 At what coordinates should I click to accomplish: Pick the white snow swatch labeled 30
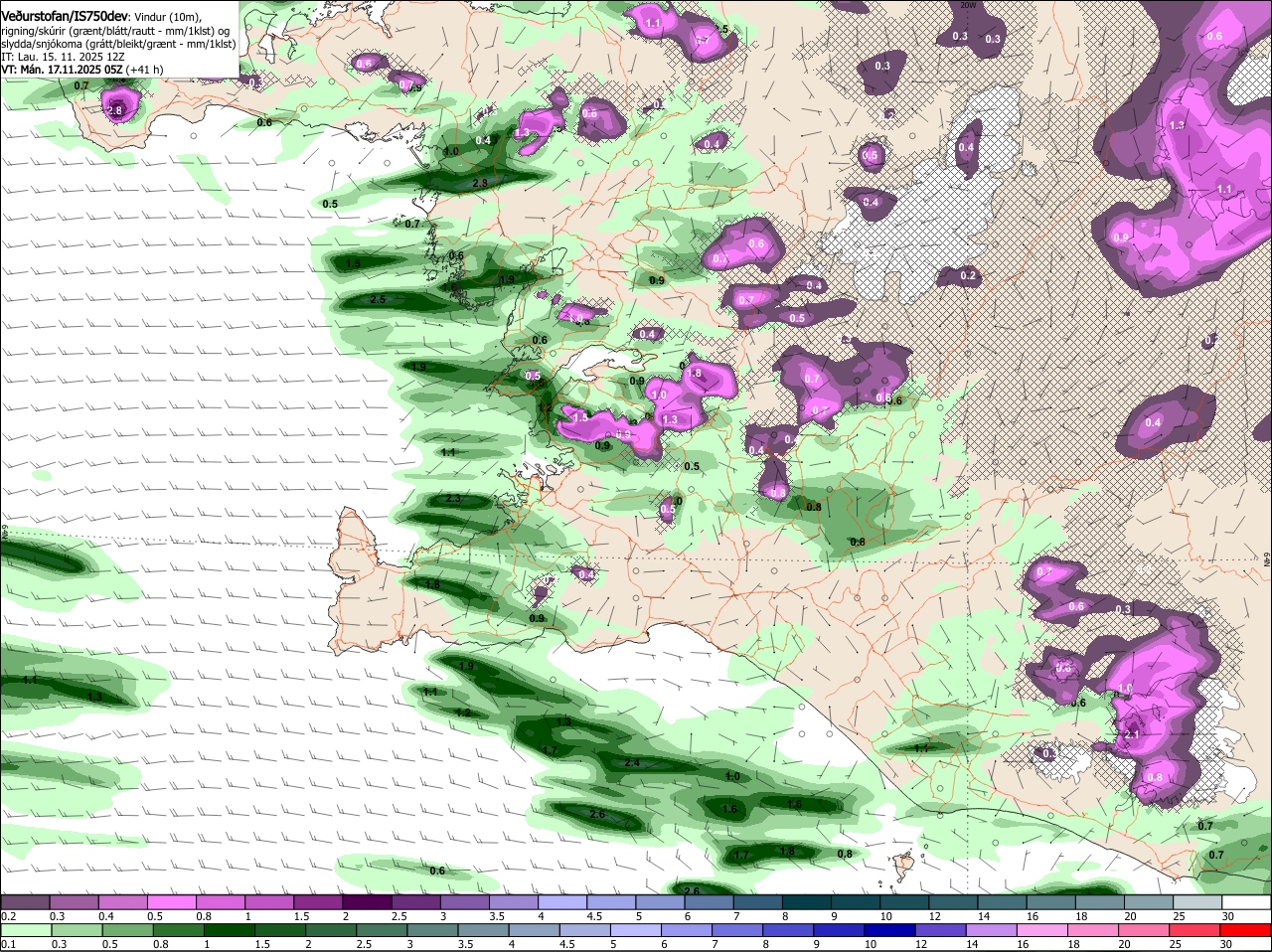[x=1247, y=901]
